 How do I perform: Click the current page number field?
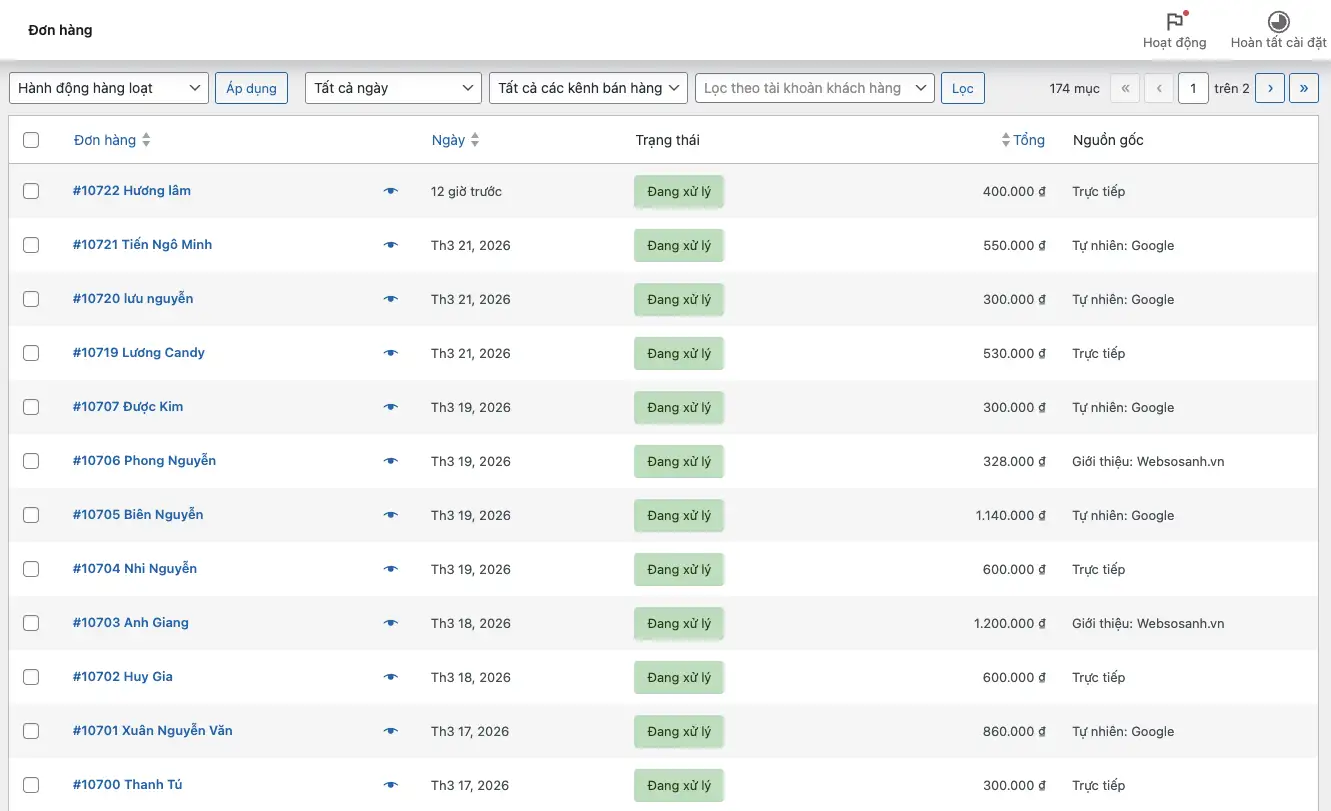(1193, 88)
